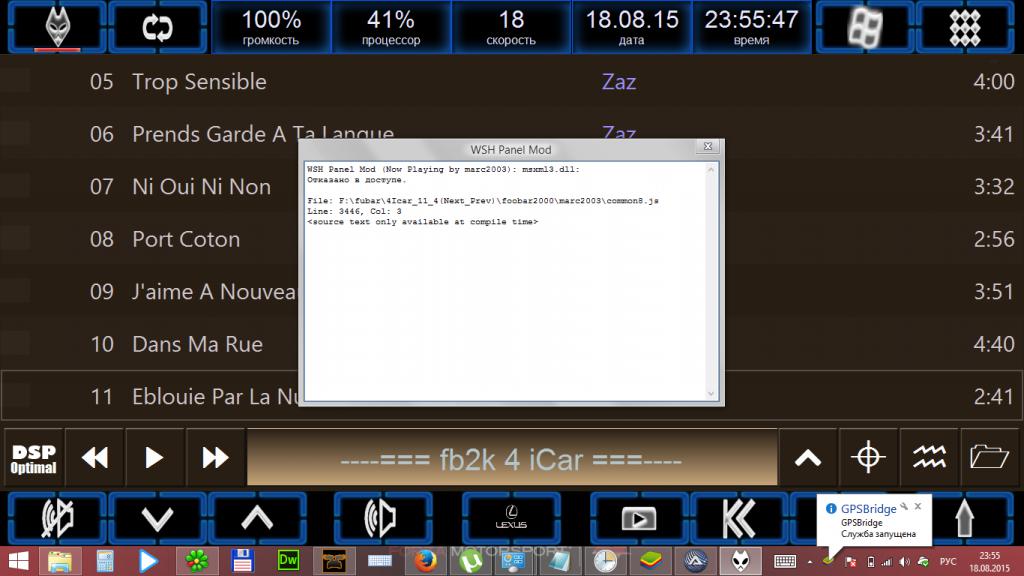
Task: Play the track Trop Sensible
Action: point(199,82)
